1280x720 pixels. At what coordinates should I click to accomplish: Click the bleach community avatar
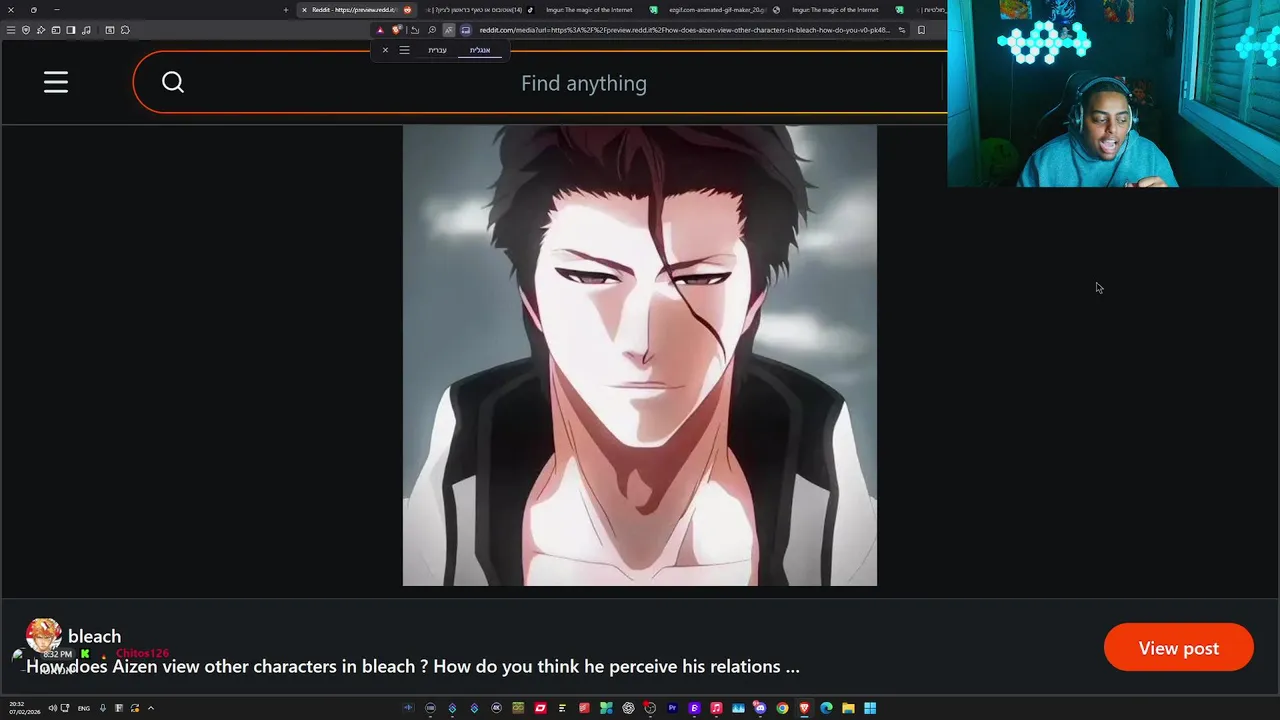(43, 635)
